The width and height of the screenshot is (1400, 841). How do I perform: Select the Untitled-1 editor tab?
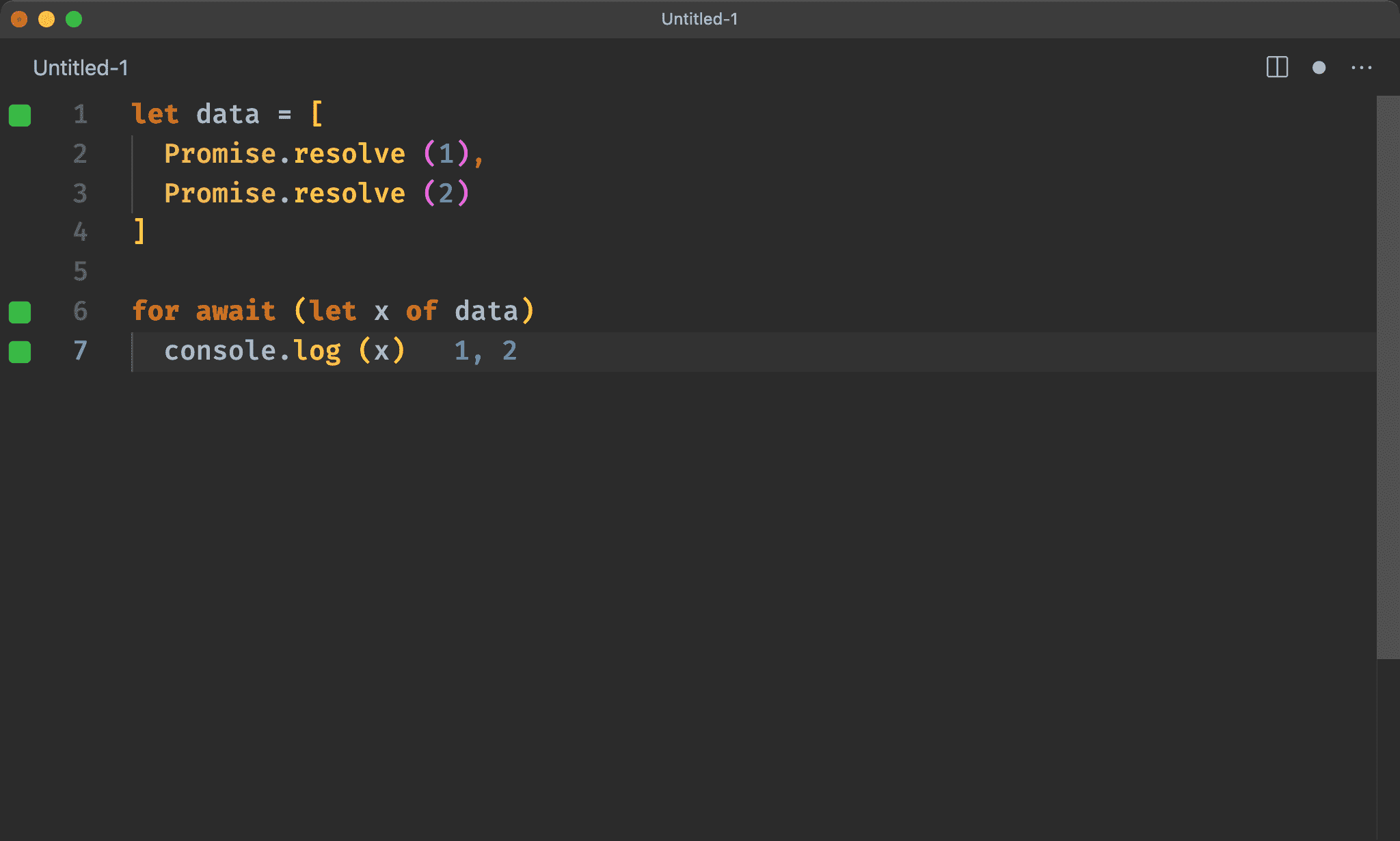tap(81, 68)
